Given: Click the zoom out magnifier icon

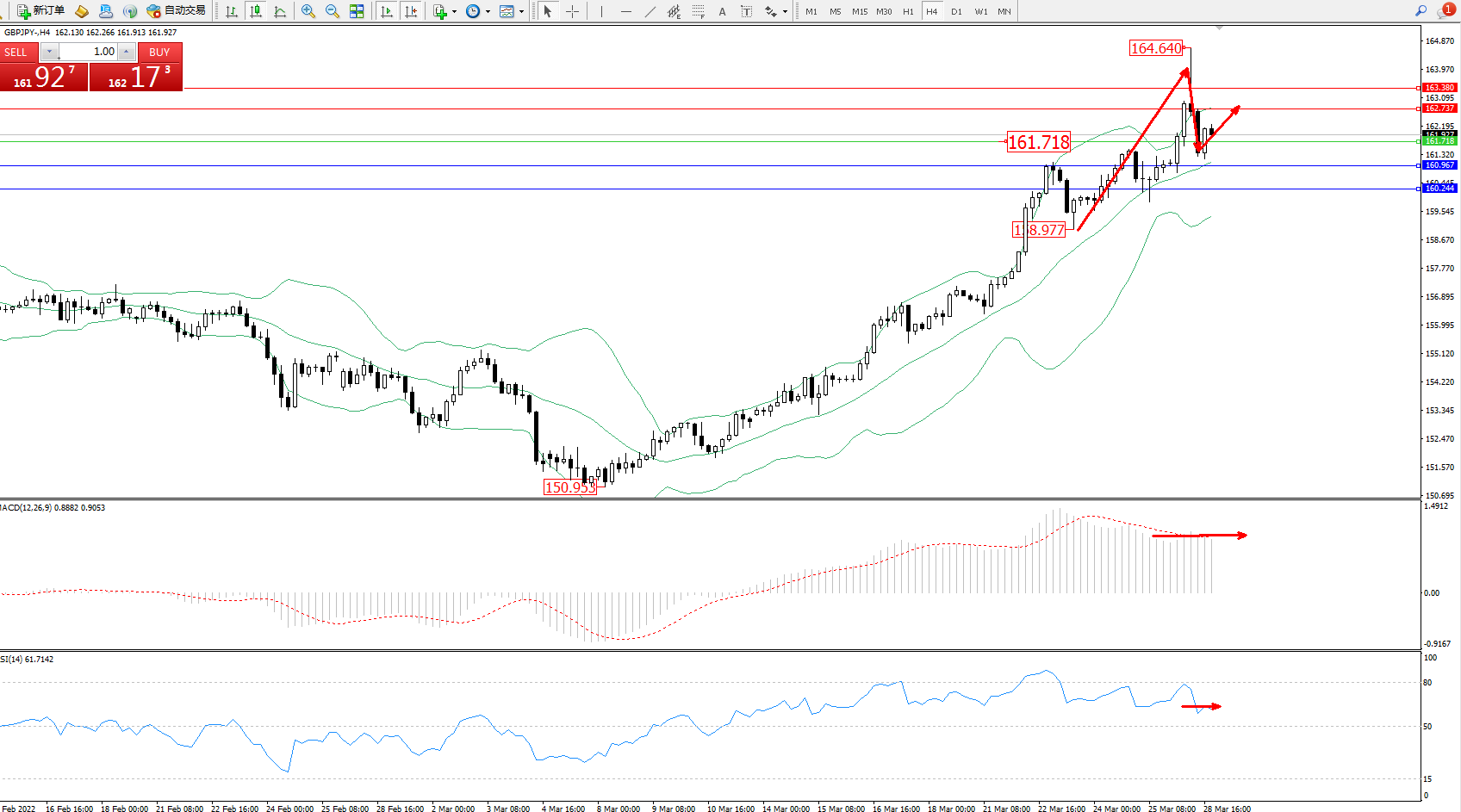Looking at the screenshot, I should click(332, 11).
